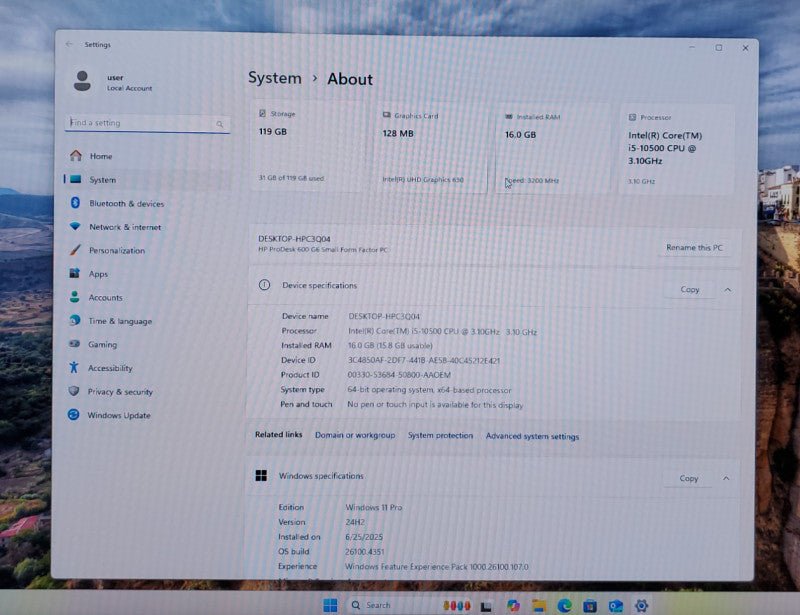The height and width of the screenshot is (615, 800).
Task: Click the Gaming controller icon
Action: click(74, 343)
